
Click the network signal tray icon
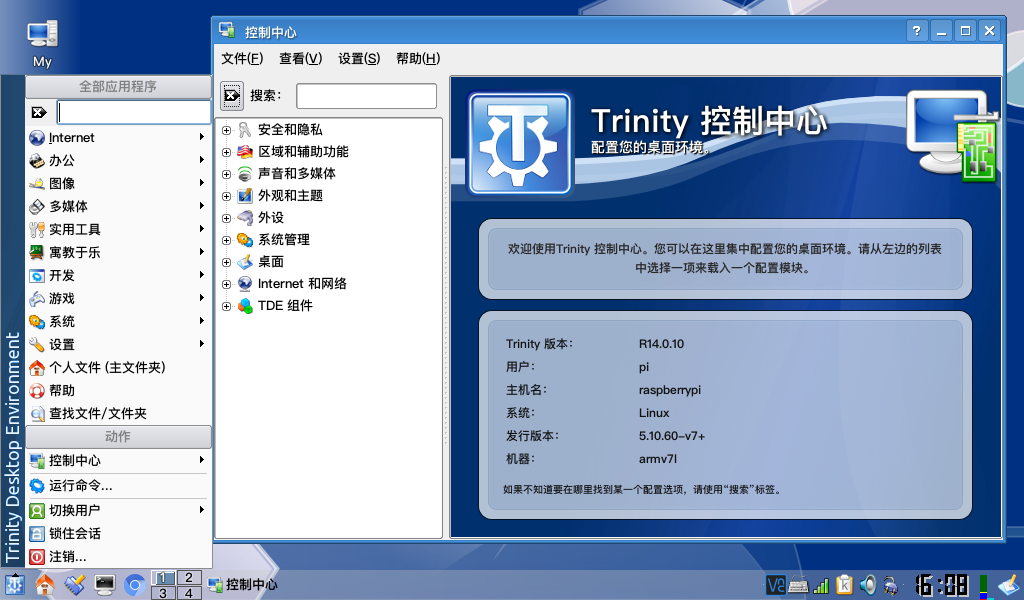click(821, 586)
